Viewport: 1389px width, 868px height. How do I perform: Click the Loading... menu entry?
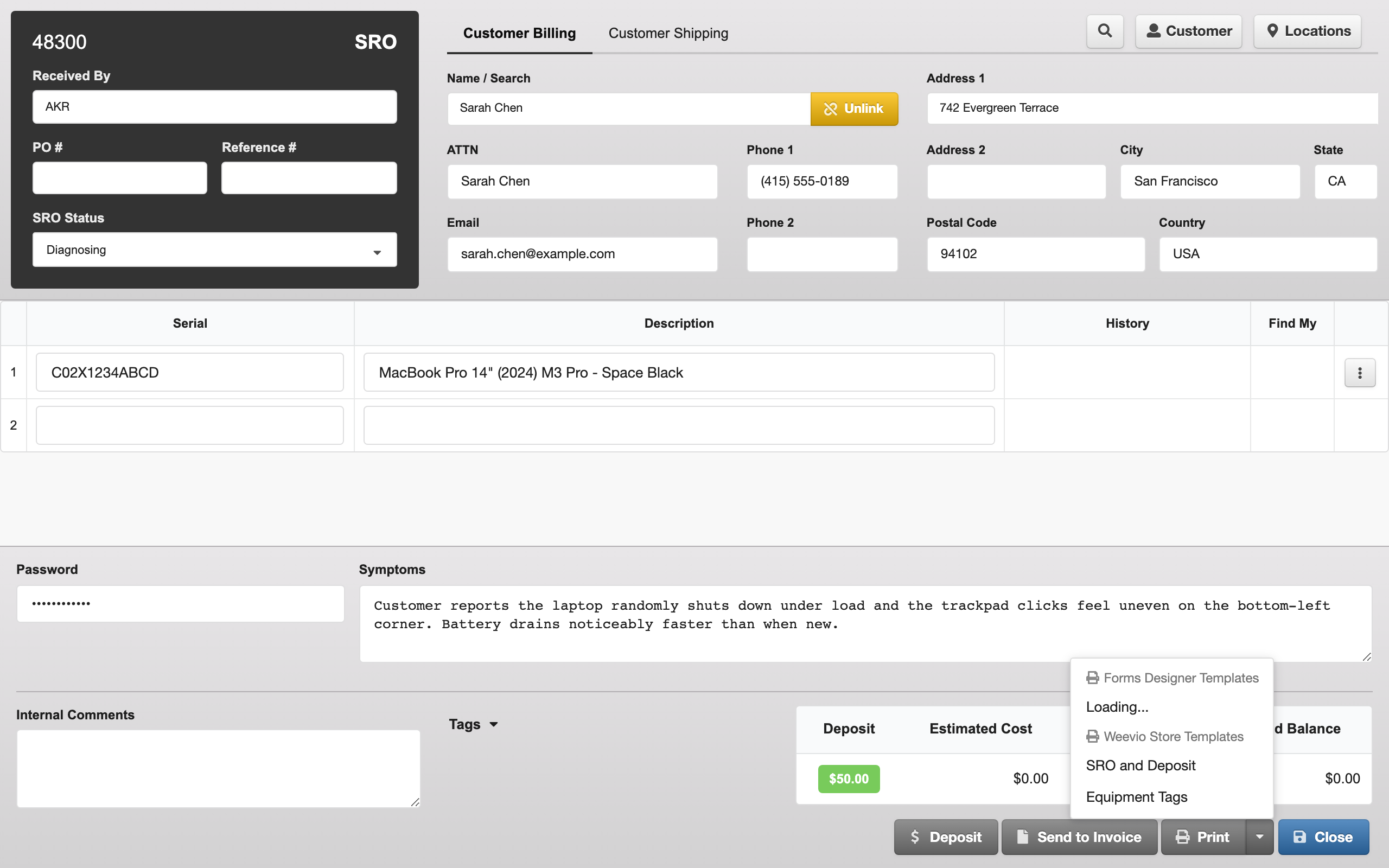coord(1117,707)
